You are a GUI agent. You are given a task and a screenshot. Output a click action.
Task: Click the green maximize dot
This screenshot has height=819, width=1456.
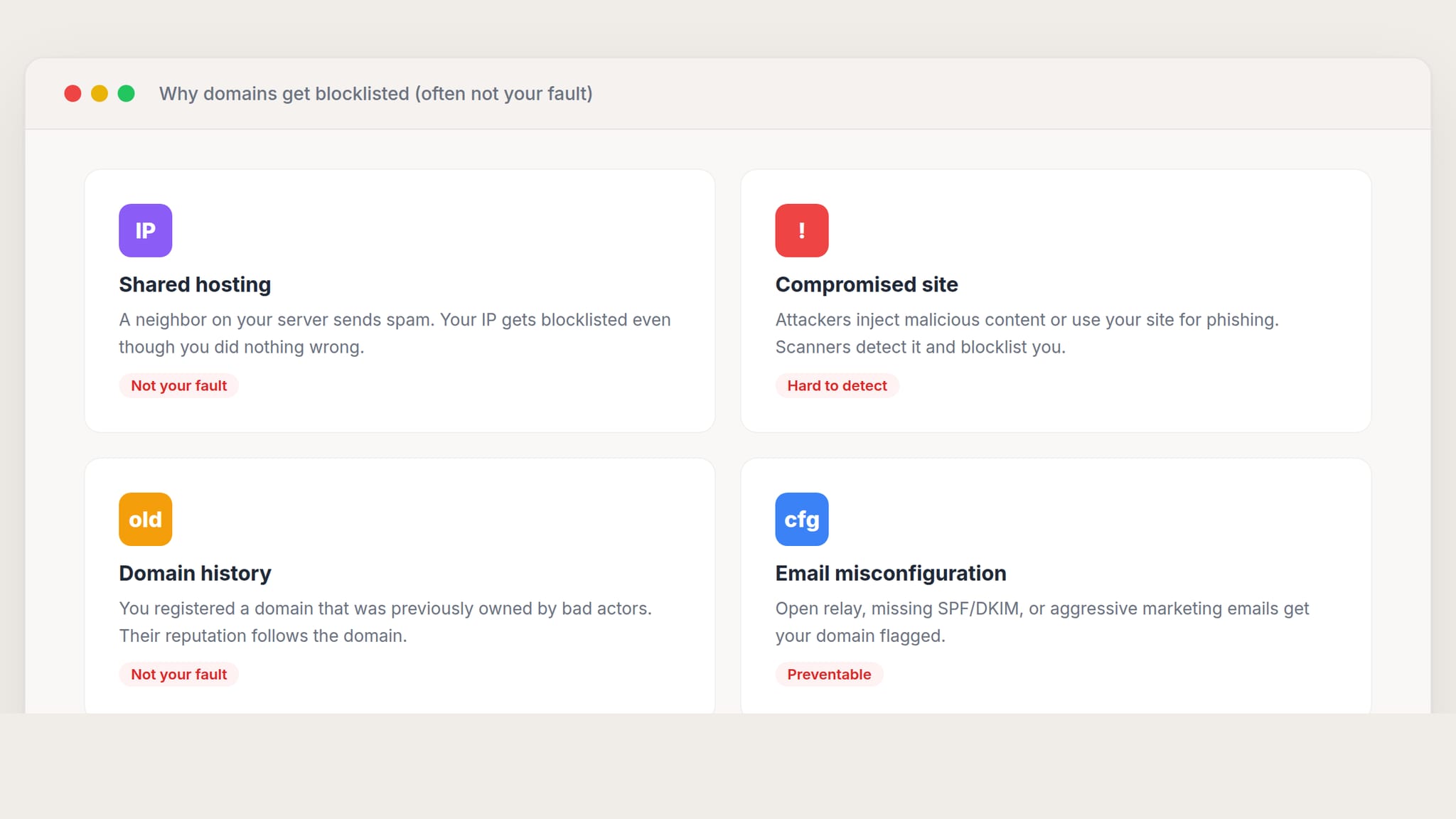pyautogui.click(x=127, y=94)
